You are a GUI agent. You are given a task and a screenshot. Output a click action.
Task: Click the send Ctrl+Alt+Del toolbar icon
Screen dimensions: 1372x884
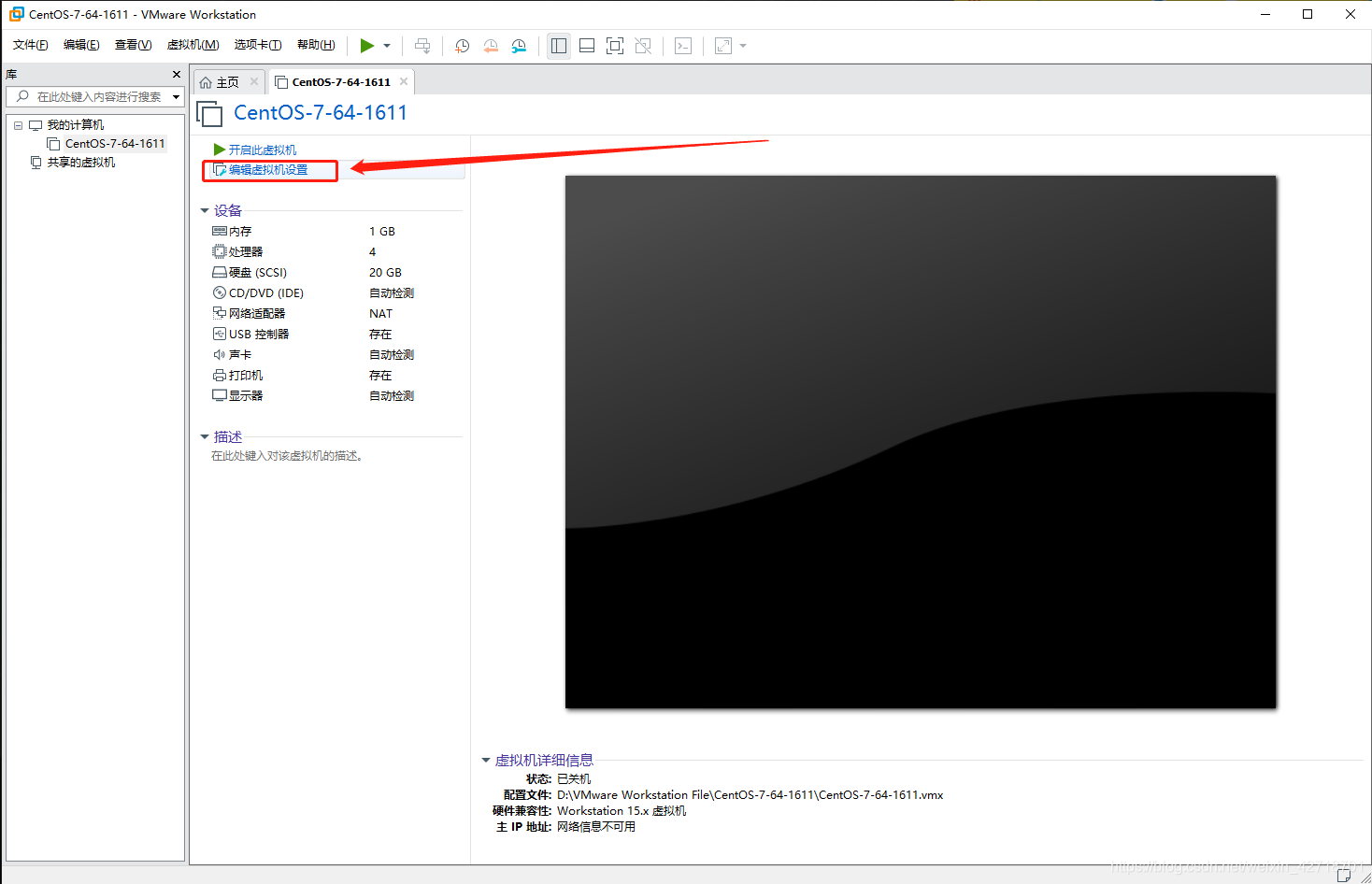click(422, 46)
